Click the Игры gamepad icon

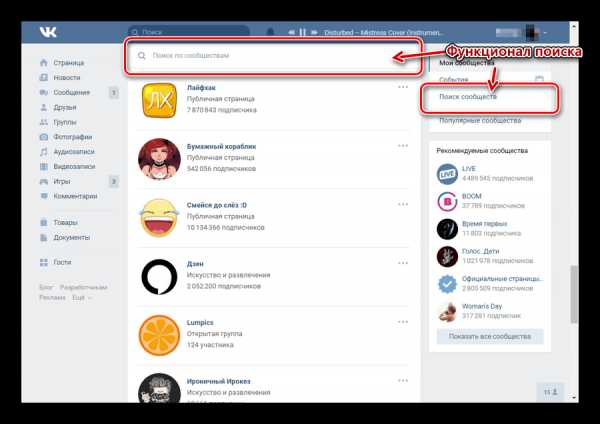(44, 181)
